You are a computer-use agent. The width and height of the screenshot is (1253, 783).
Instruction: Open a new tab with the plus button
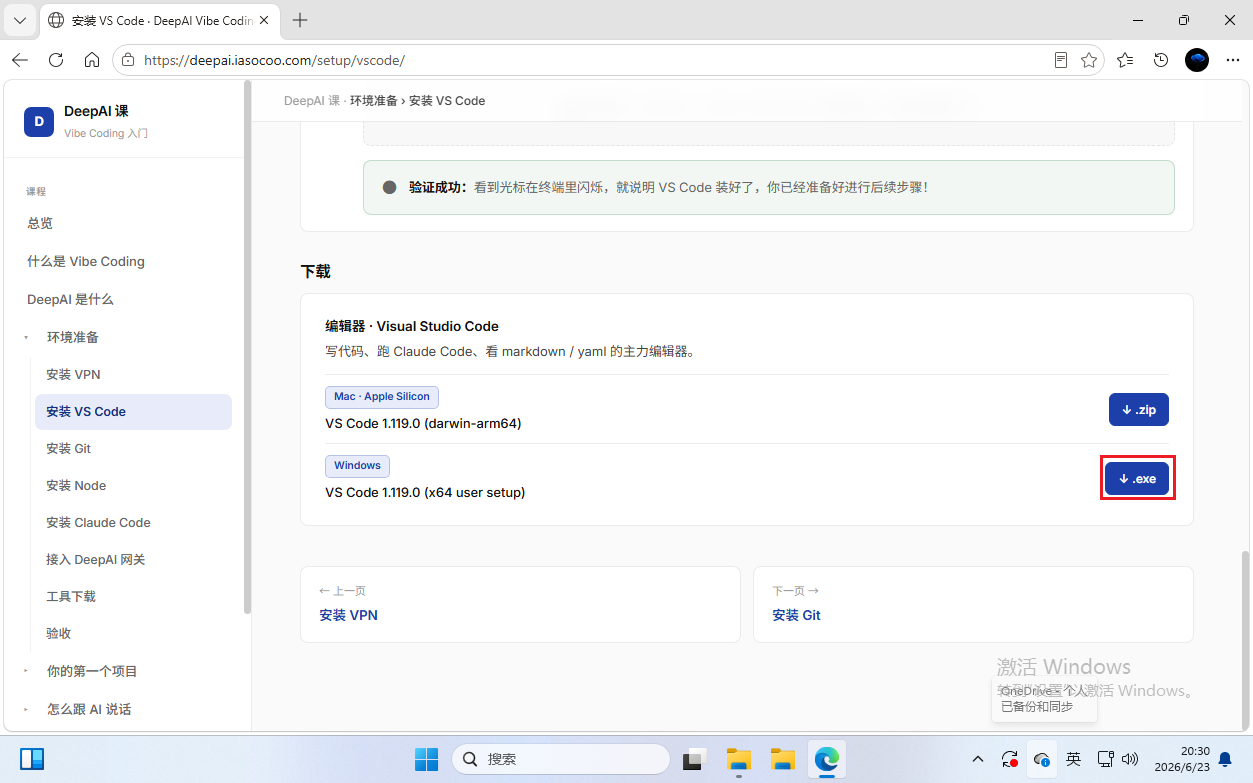point(300,20)
